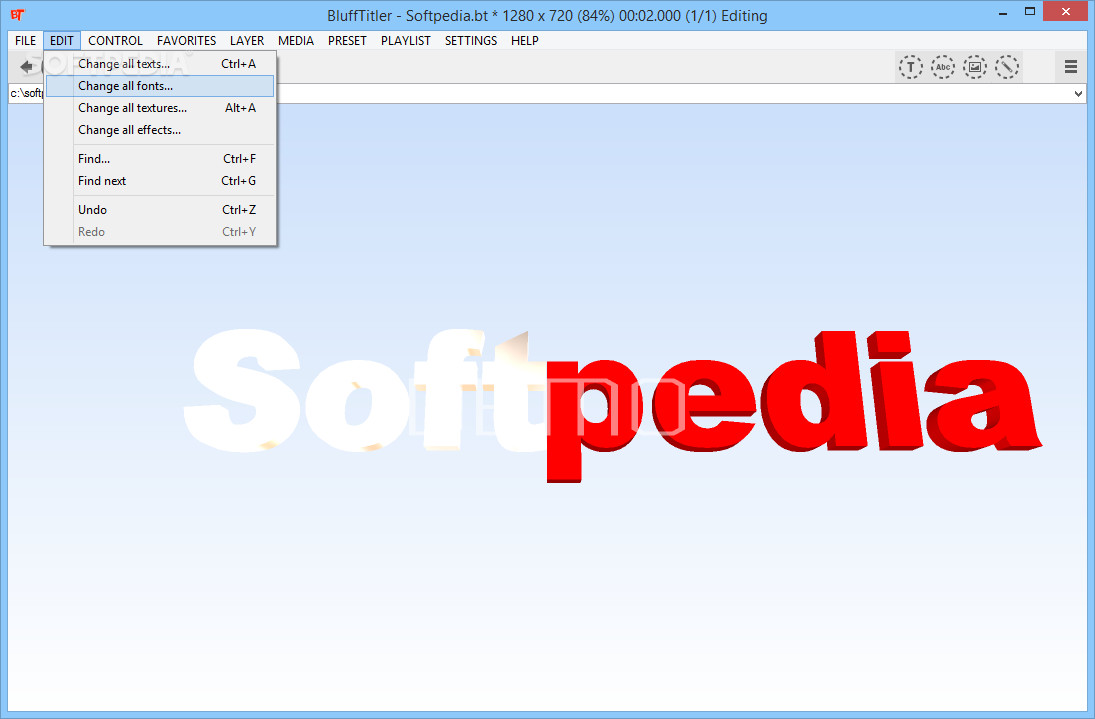This screenshot has height=719, width=1095.
Task: Click the Abc dashed circle icon
Action: coord(943,67)
